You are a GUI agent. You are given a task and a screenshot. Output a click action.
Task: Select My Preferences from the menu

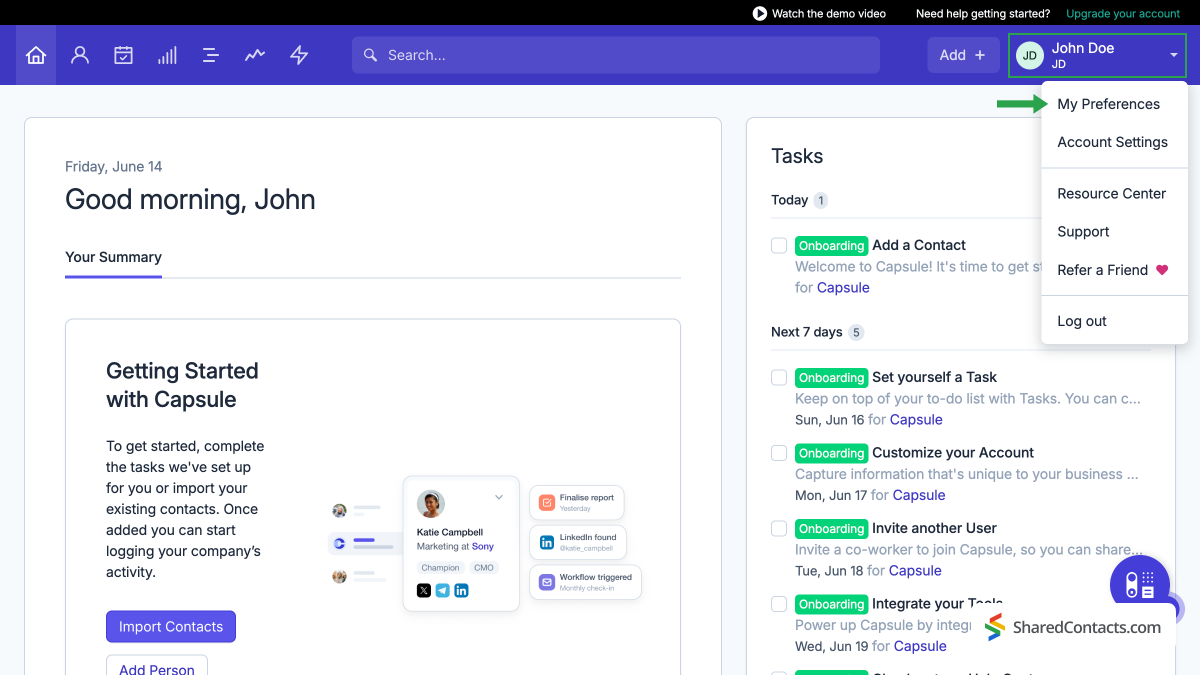(1108, 104)
